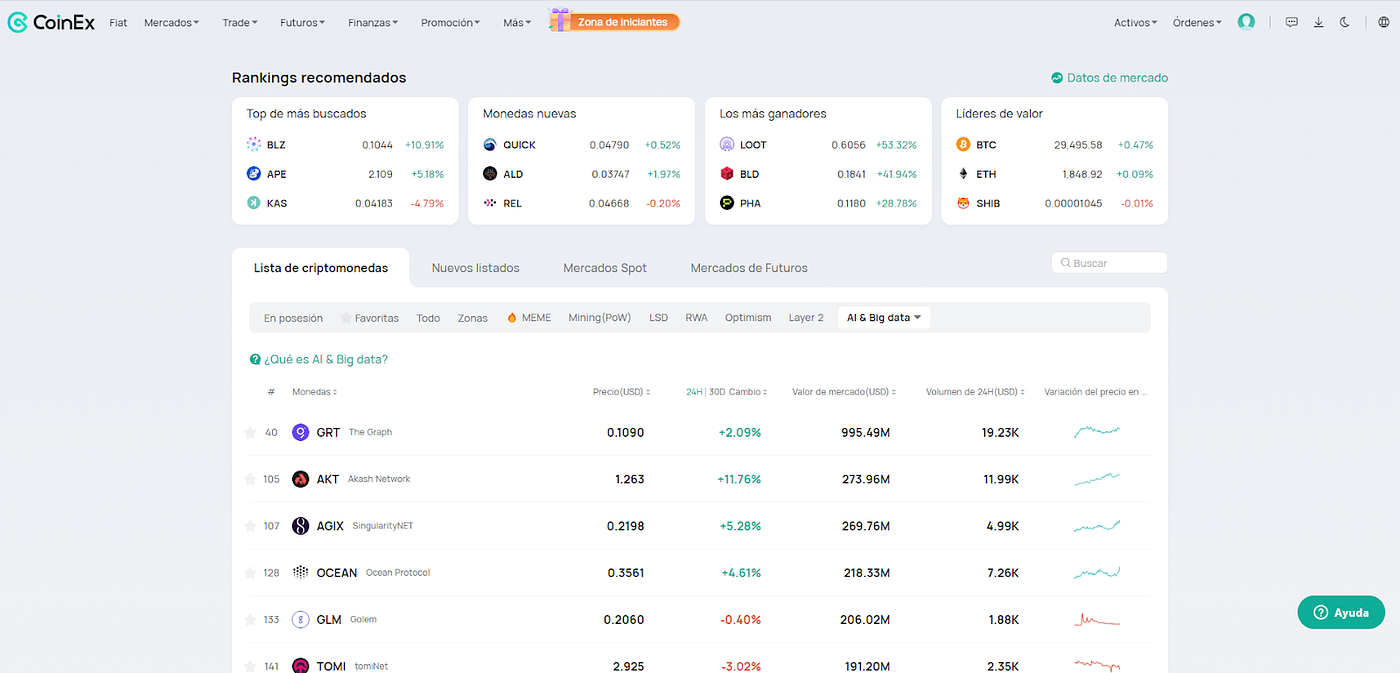Favorite GRT with the star
The image size is (1400, 673).
pos(250,432)
